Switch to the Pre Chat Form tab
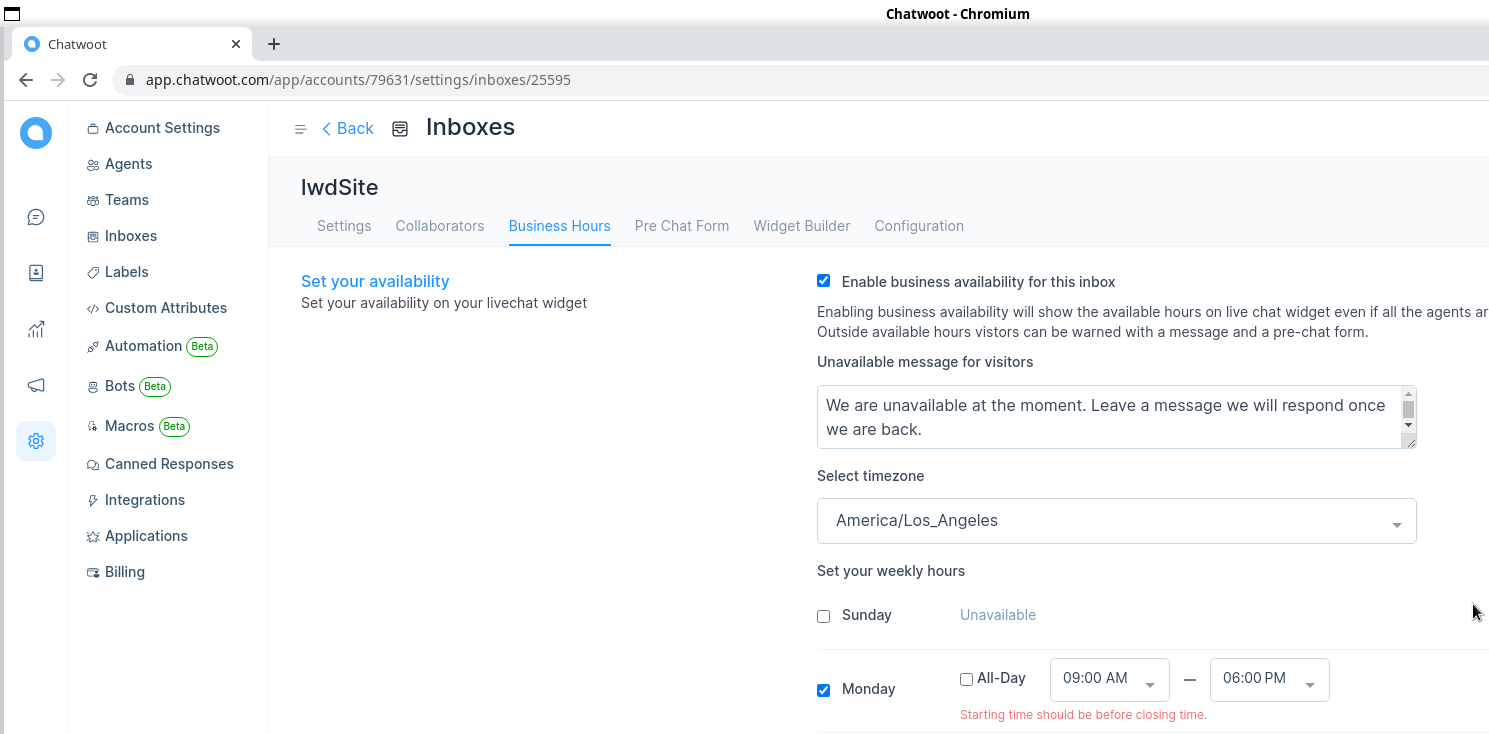The width and height of the screenshot is (1489, 734). [682, 225]
